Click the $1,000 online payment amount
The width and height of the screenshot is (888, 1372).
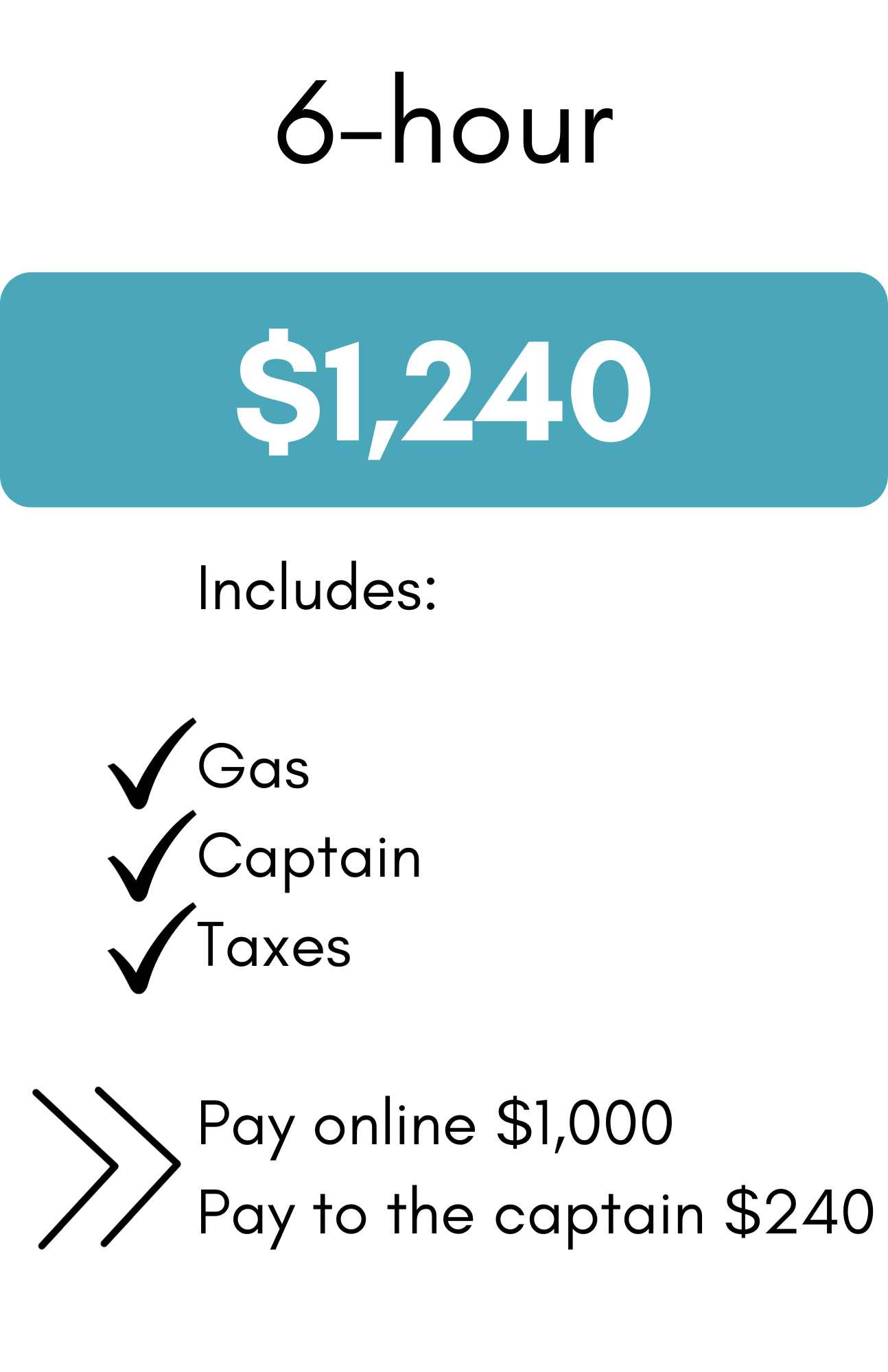(584, 1124)
